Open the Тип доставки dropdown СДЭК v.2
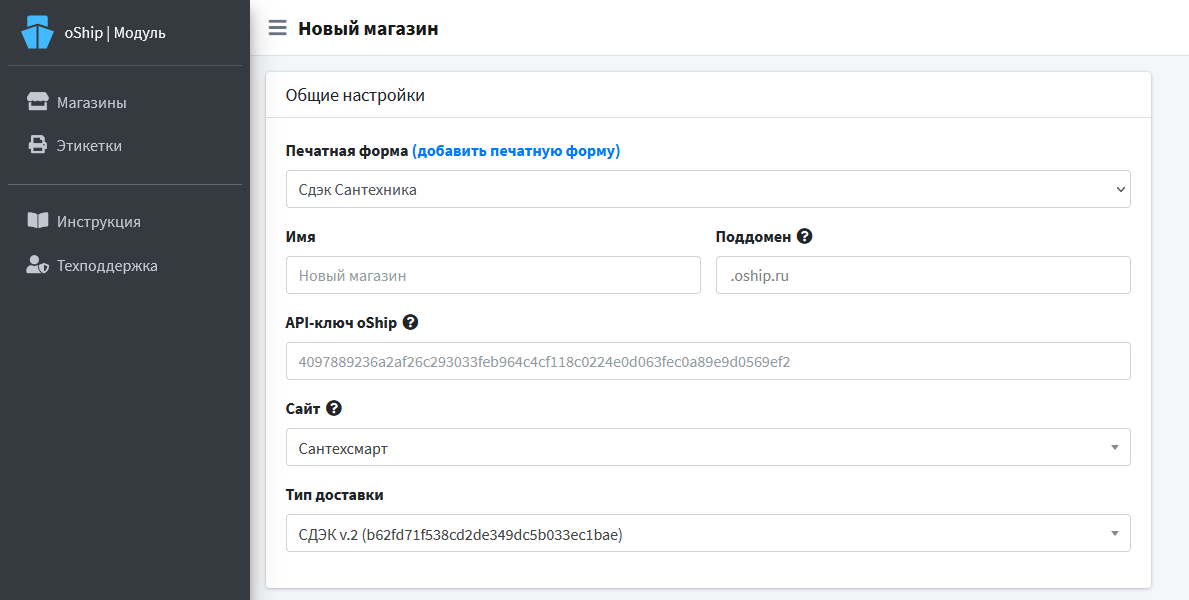This screenshot has width=1189, height=600. point(708,533)
